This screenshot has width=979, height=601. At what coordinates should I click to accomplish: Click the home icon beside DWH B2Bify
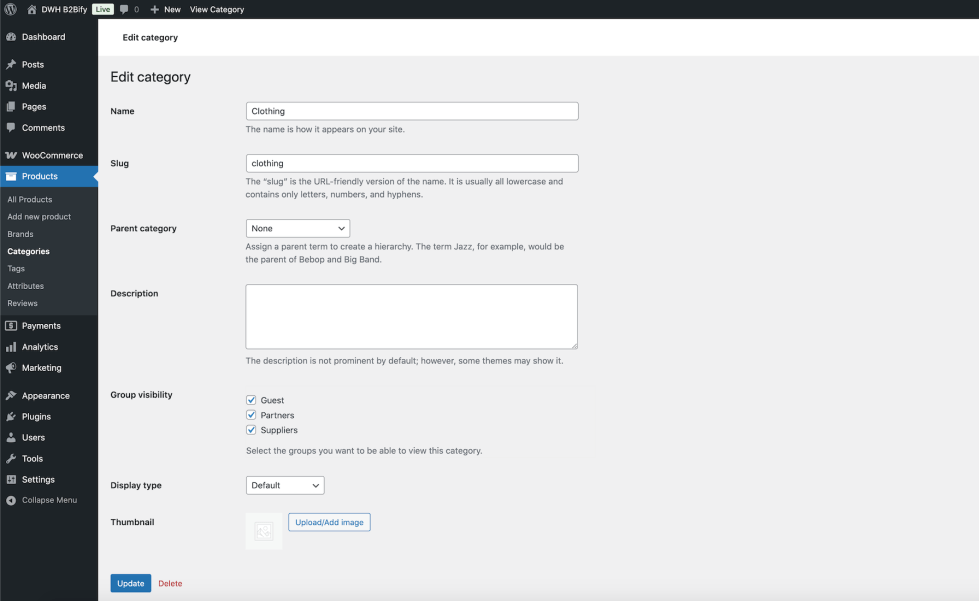coord(32,9)
